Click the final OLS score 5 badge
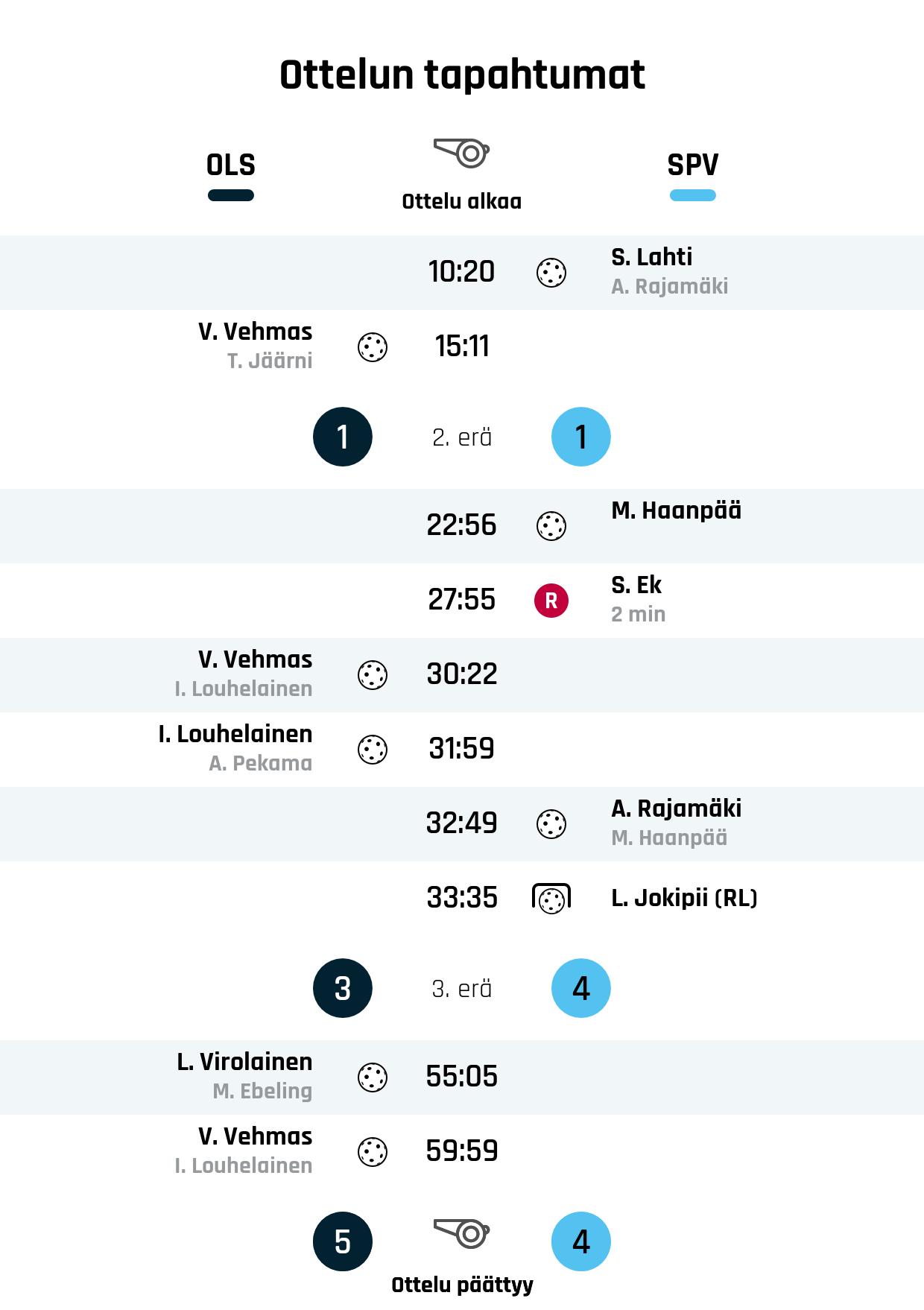 pyautogui.click(x=343, y=1241)
